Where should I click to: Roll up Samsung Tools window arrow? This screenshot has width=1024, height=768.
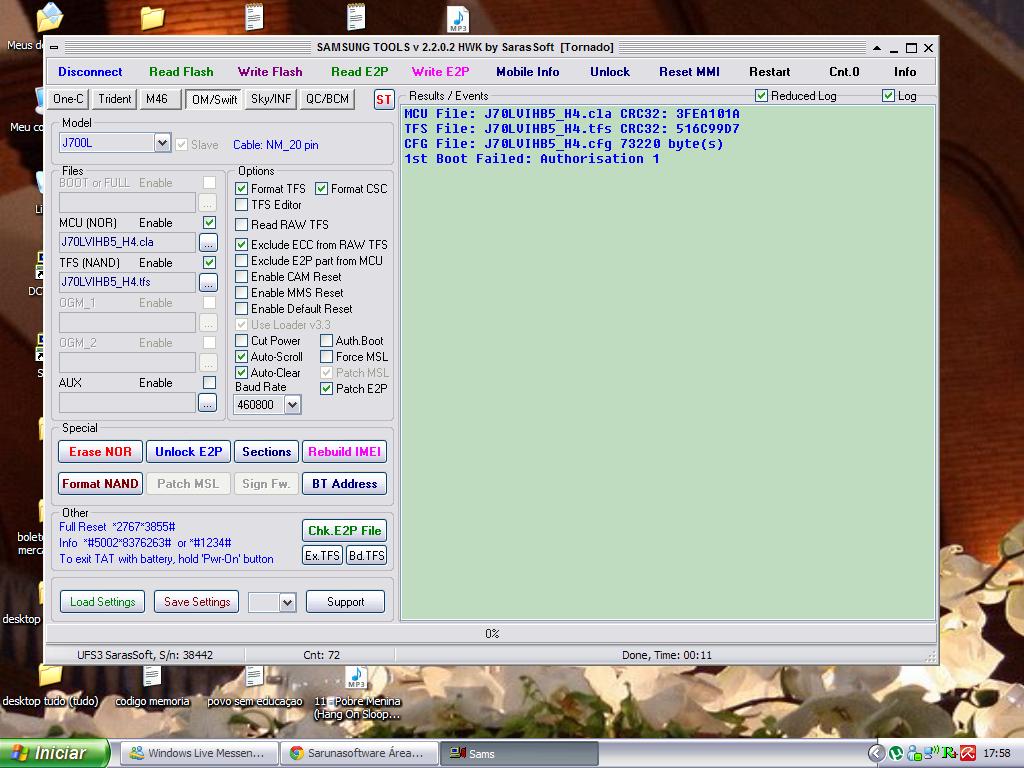tap(876, 48)
